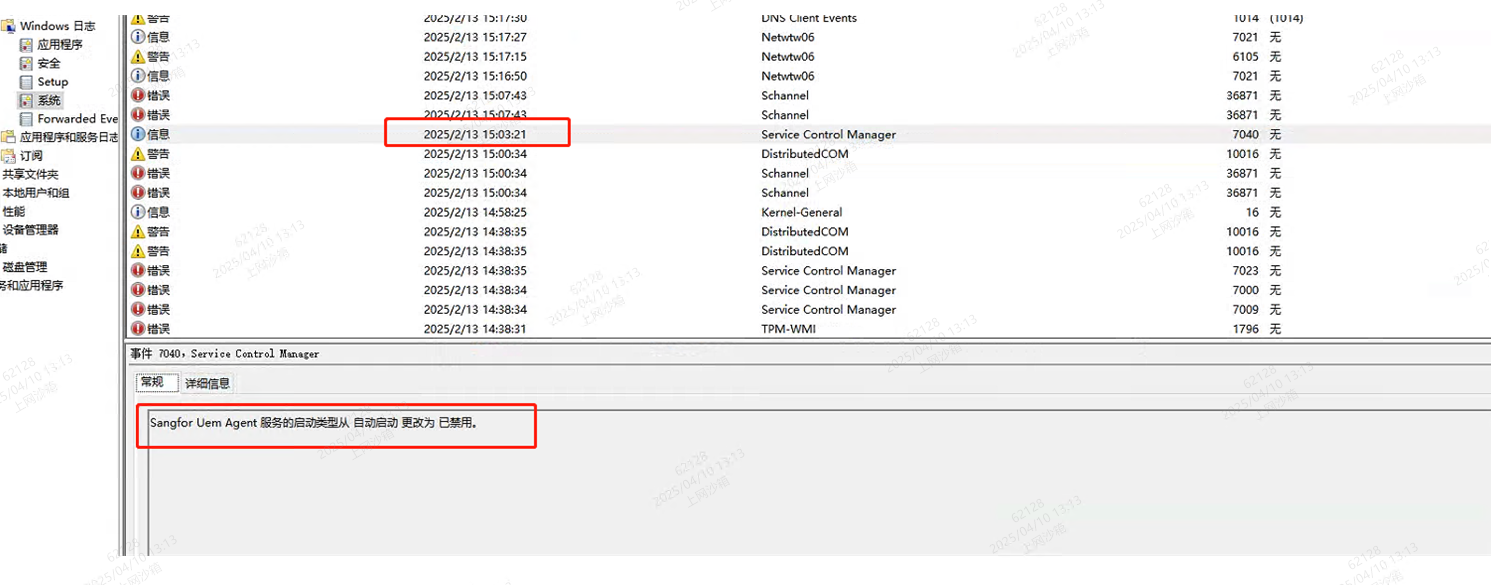Expand the Windows 日志 tree node
Screen dimensions: 1491x585
[57, 26]
